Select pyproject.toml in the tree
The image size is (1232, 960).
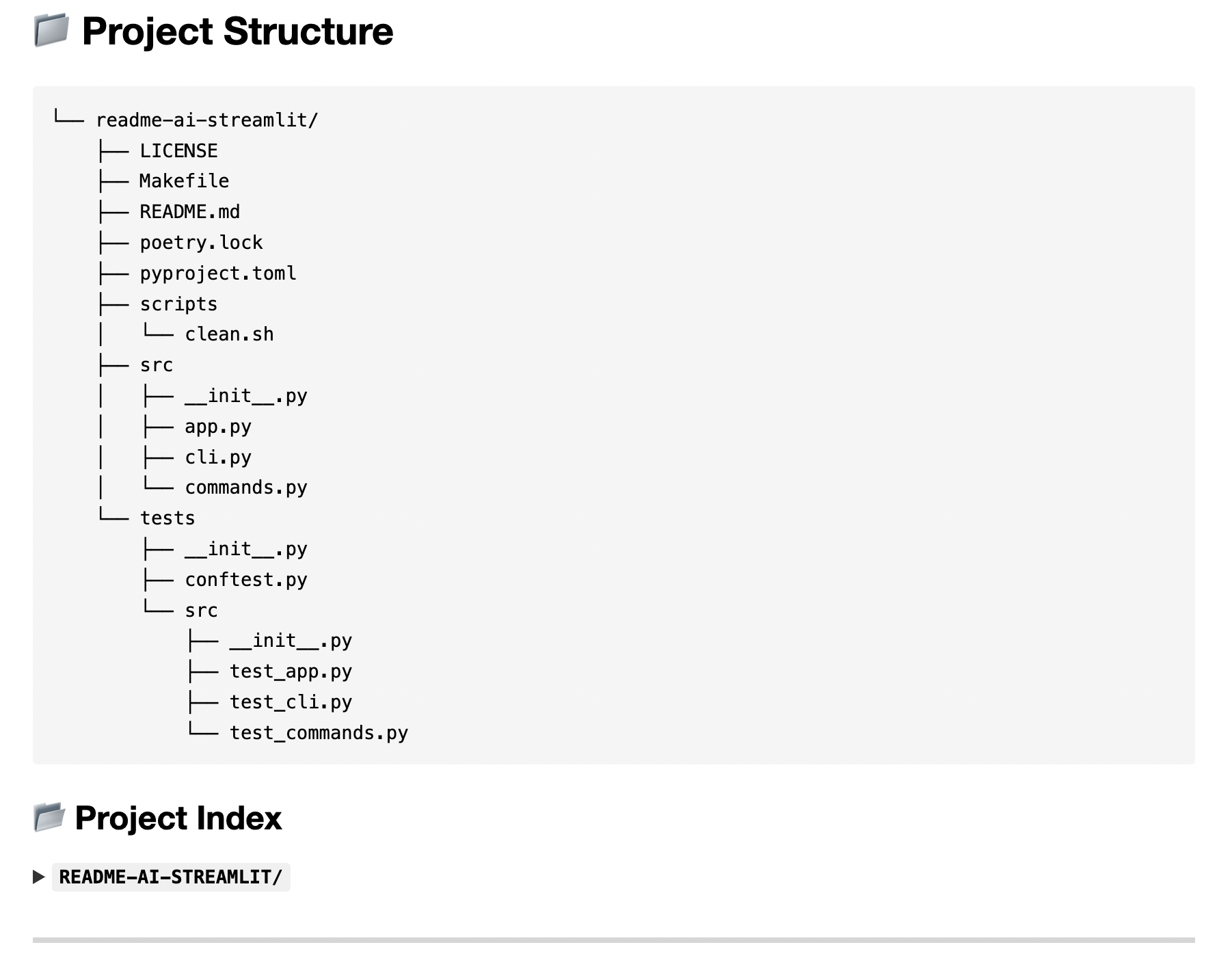pos(218,274)
